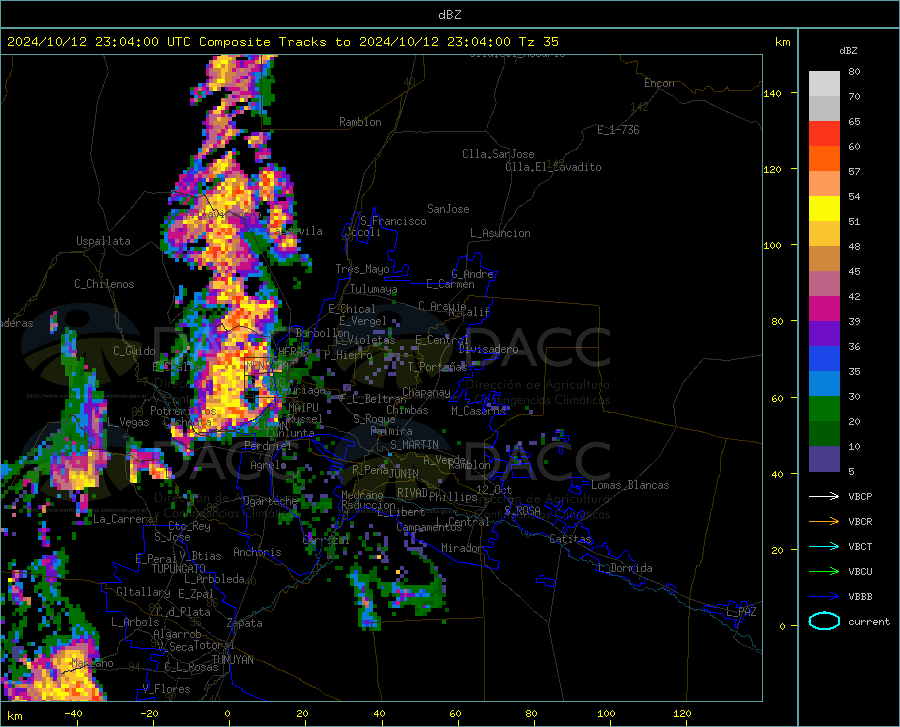Click the green VBCU arrow in legend
The height and width of the screenshot is (727, 900).
(824, 571)
